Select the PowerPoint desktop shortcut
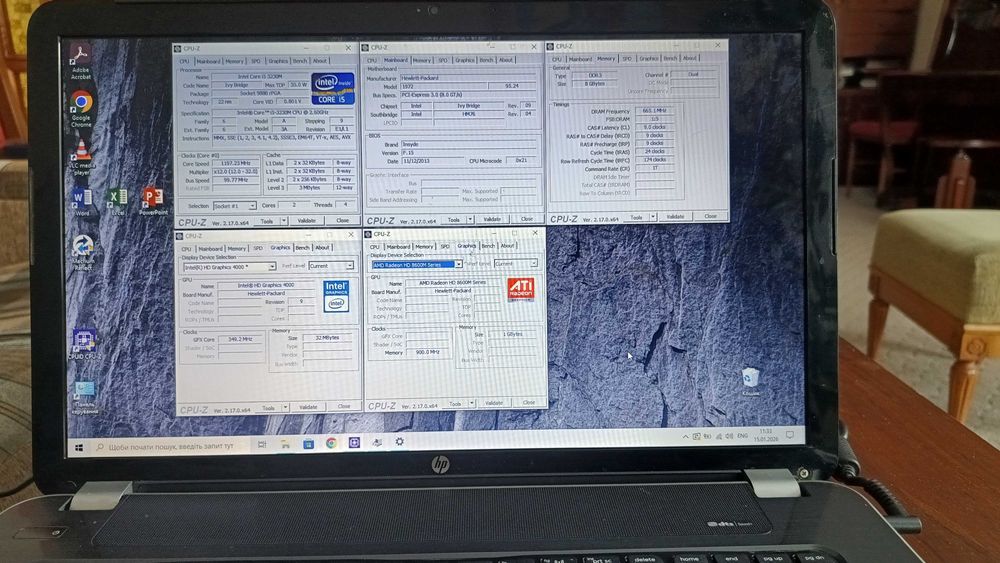 pos(153,200)
